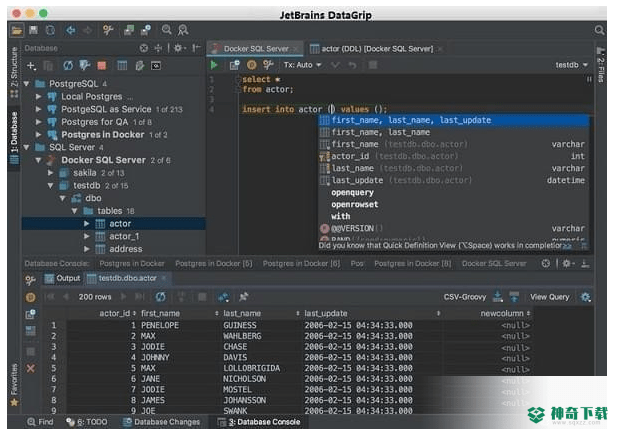Viewport: 620px width, 437px height.
Task: Open result grid settings gear
Action: (x=585, y=297)
